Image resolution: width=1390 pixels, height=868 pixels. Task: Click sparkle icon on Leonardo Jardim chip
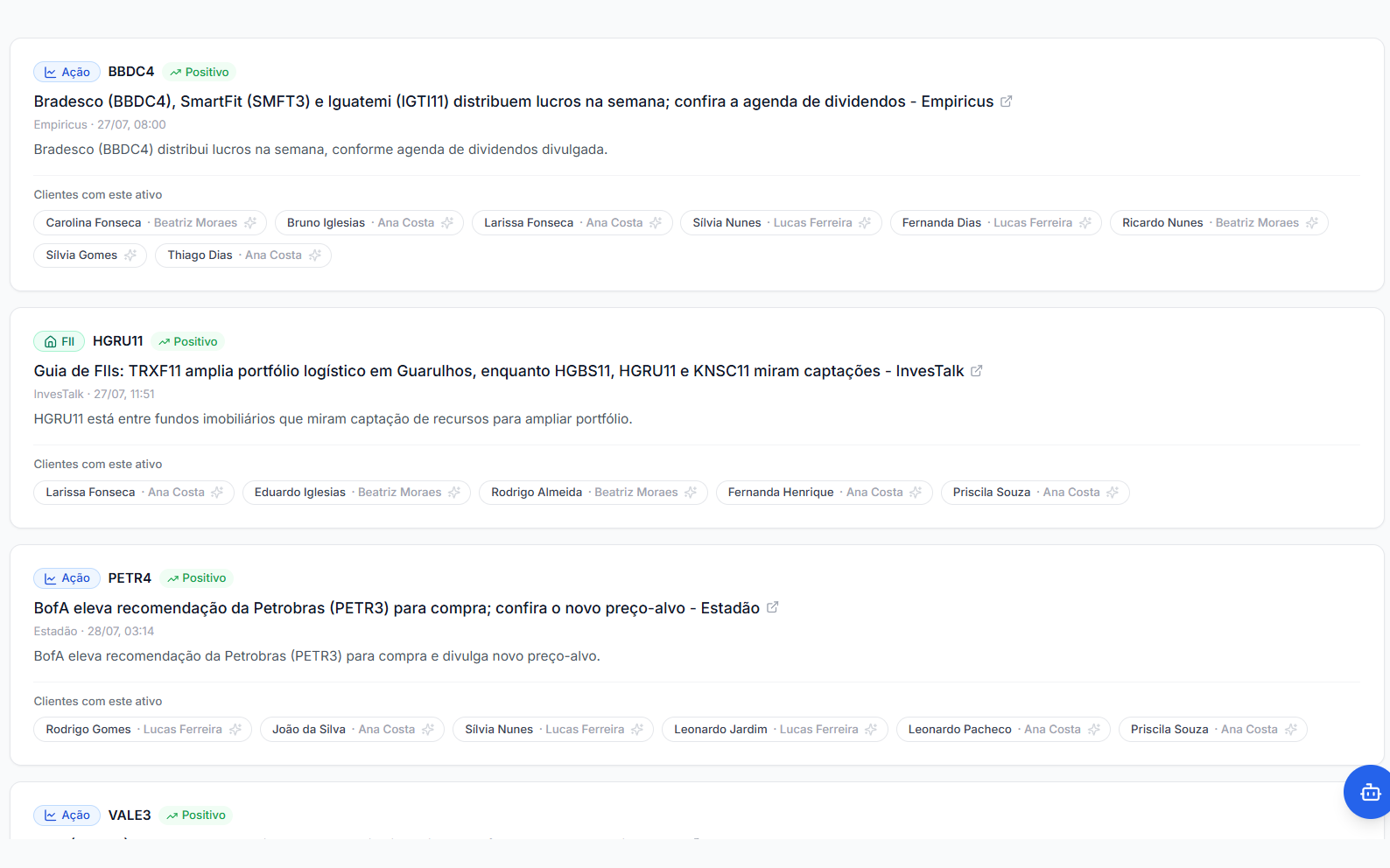[x=871, y=730]
